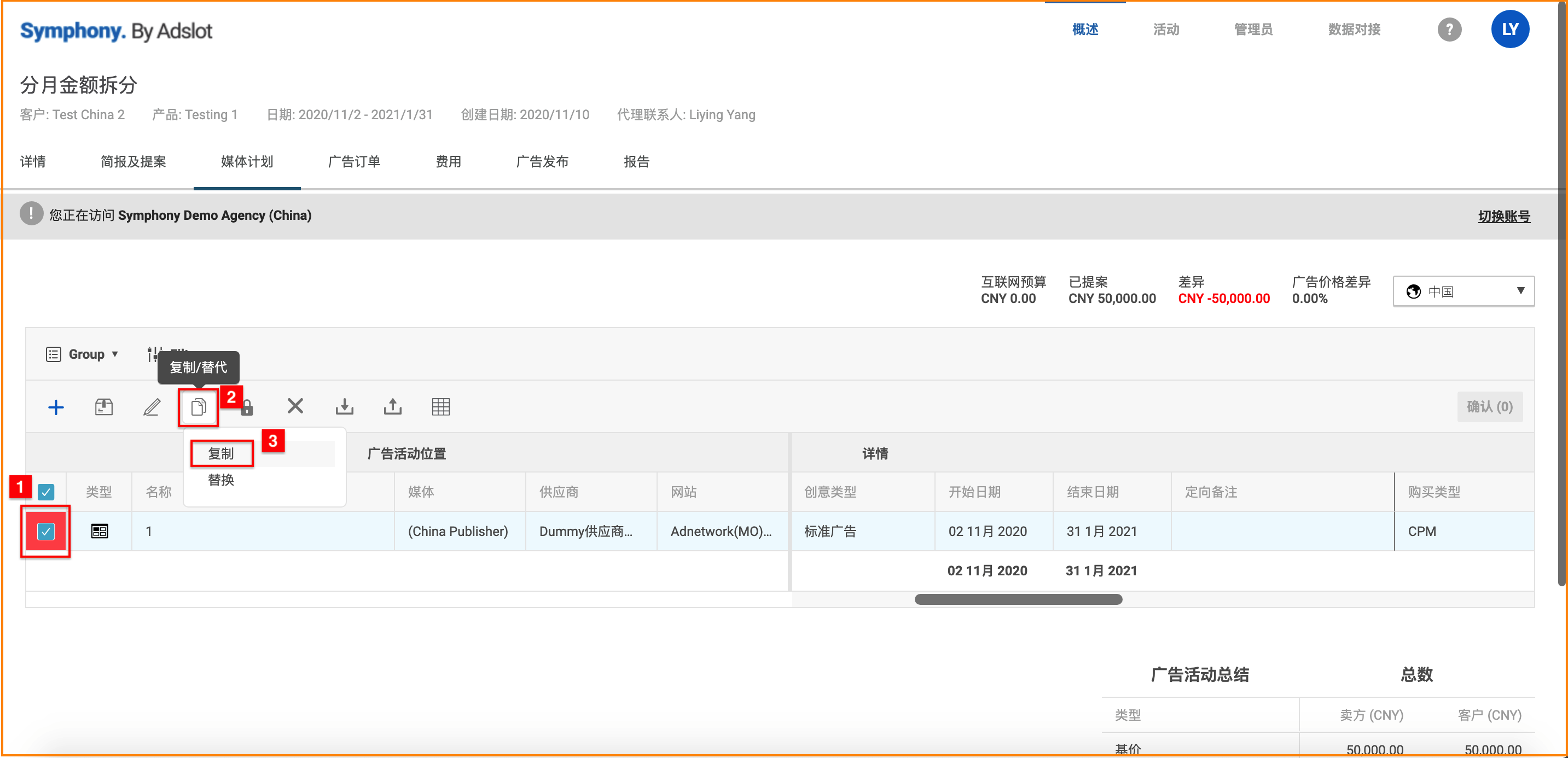Open 管理员 in top navigation

point(1253,29)
